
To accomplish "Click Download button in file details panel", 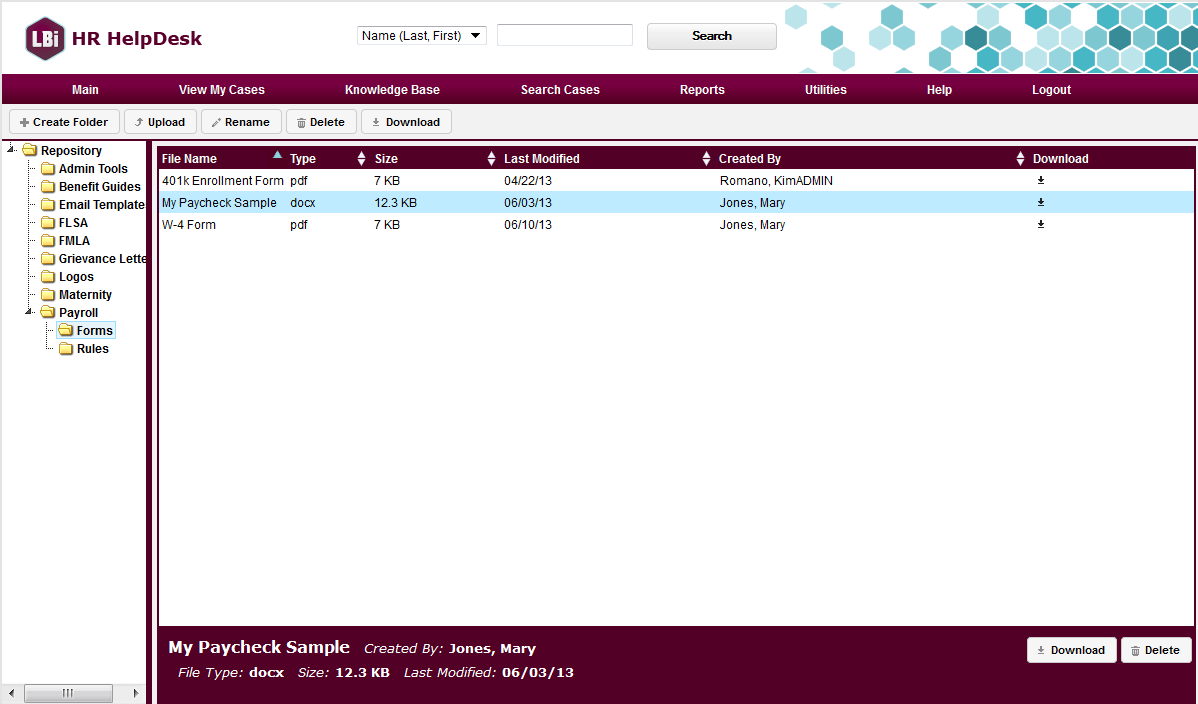I will 1071,650.
